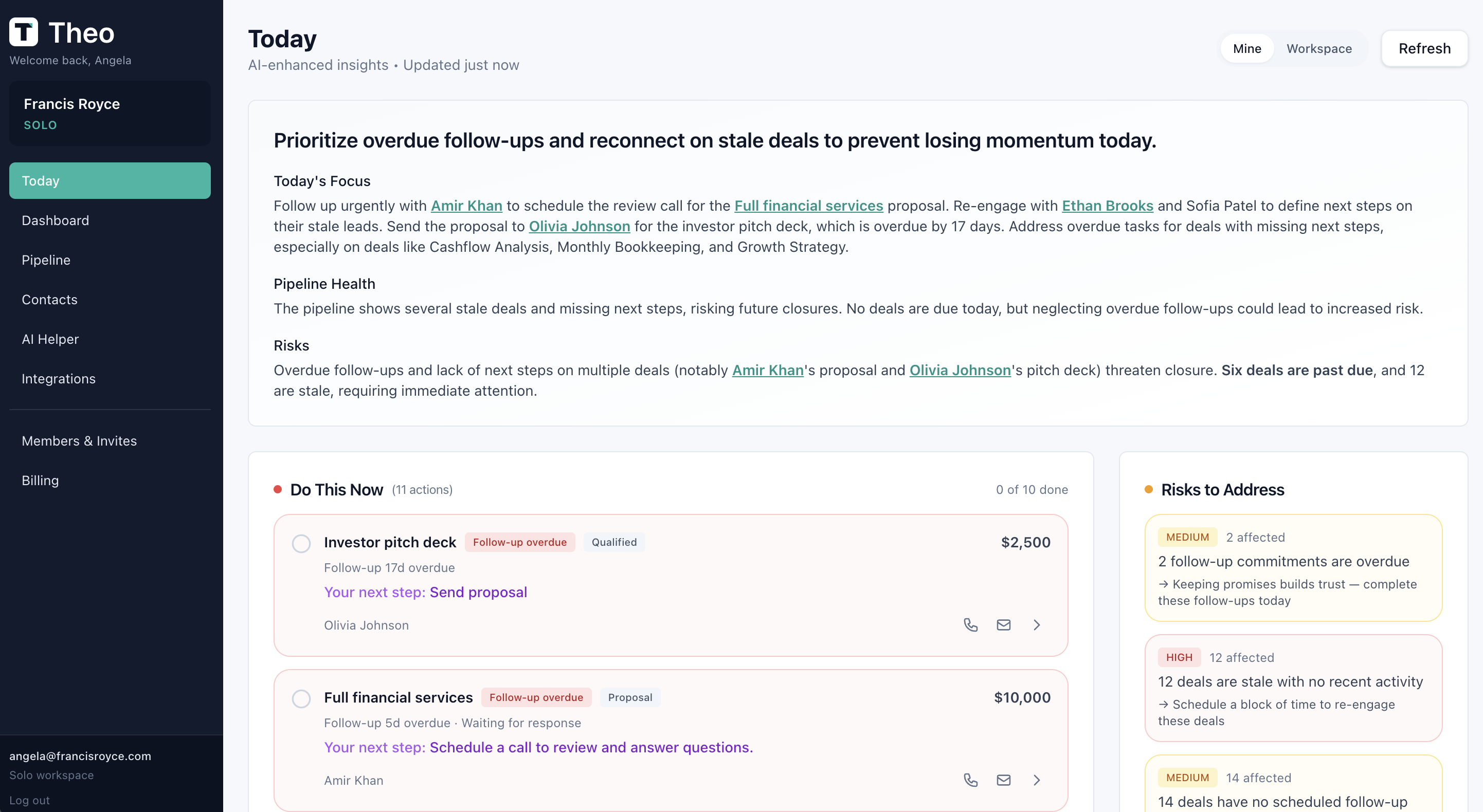This screenshot has width=1483, height=812.
Task: Open the AI Helper
Action: (50, 339)
